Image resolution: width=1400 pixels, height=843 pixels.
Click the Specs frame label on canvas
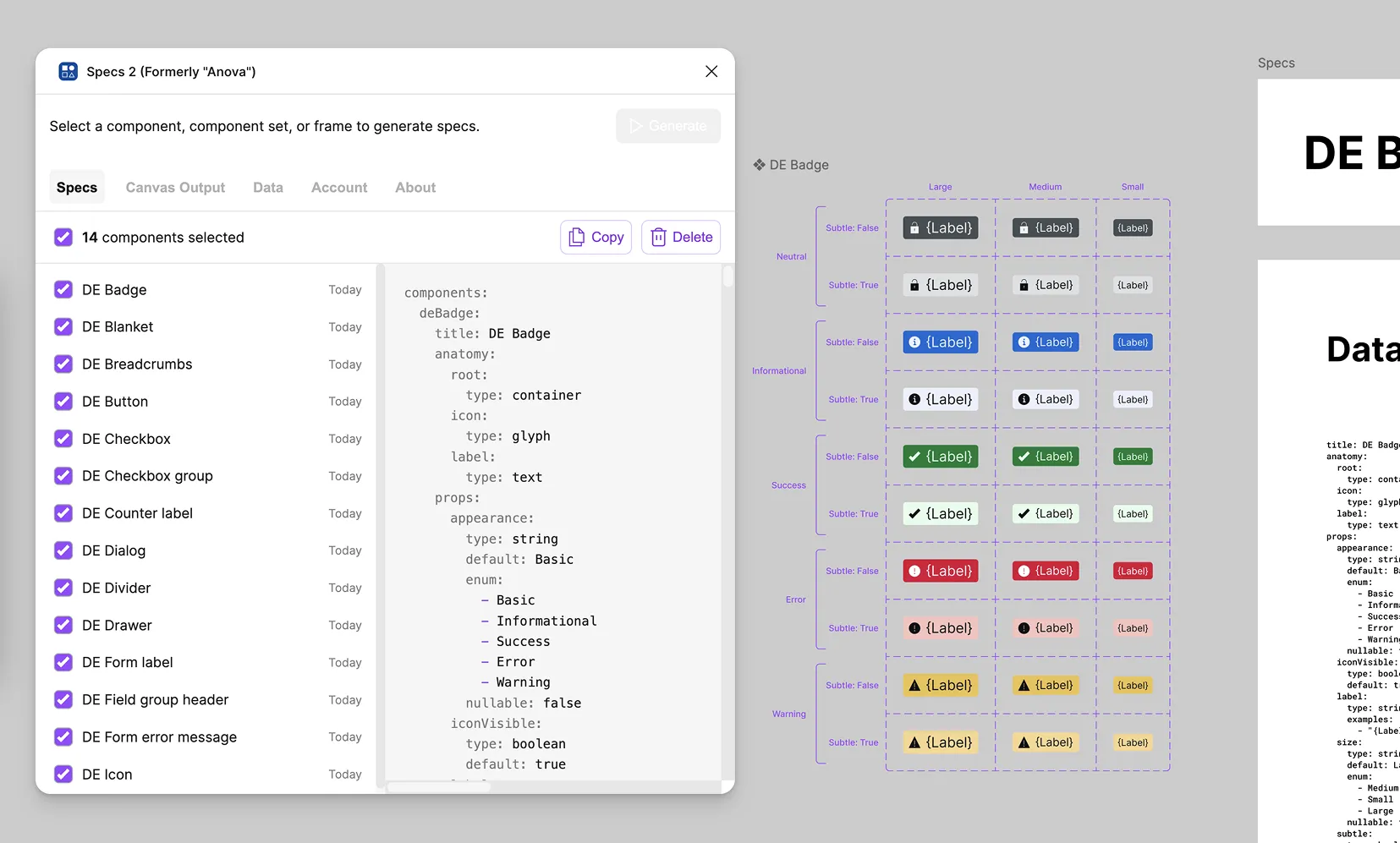coord(1276,63)
